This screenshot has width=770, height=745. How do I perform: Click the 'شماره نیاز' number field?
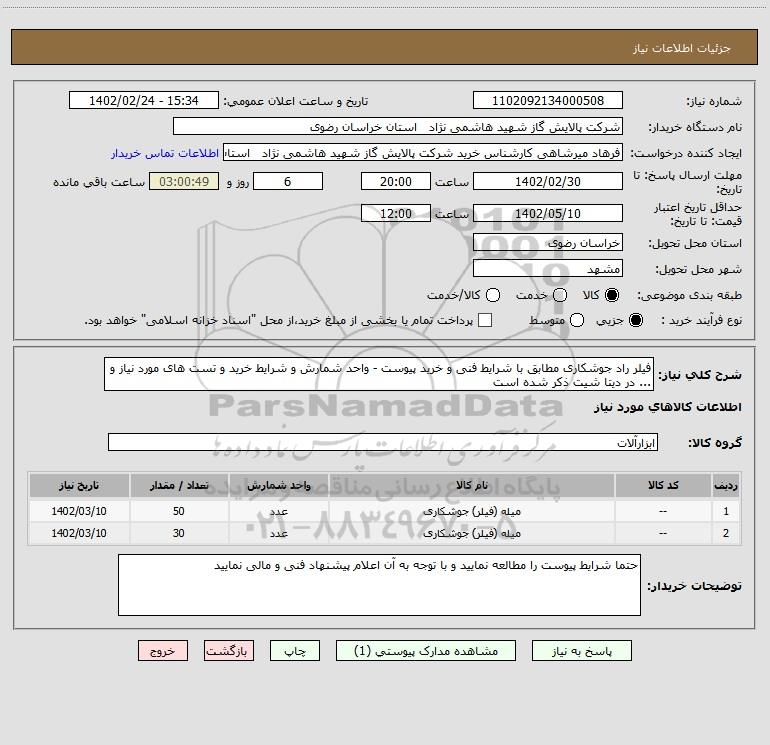[x=546, y=101]
